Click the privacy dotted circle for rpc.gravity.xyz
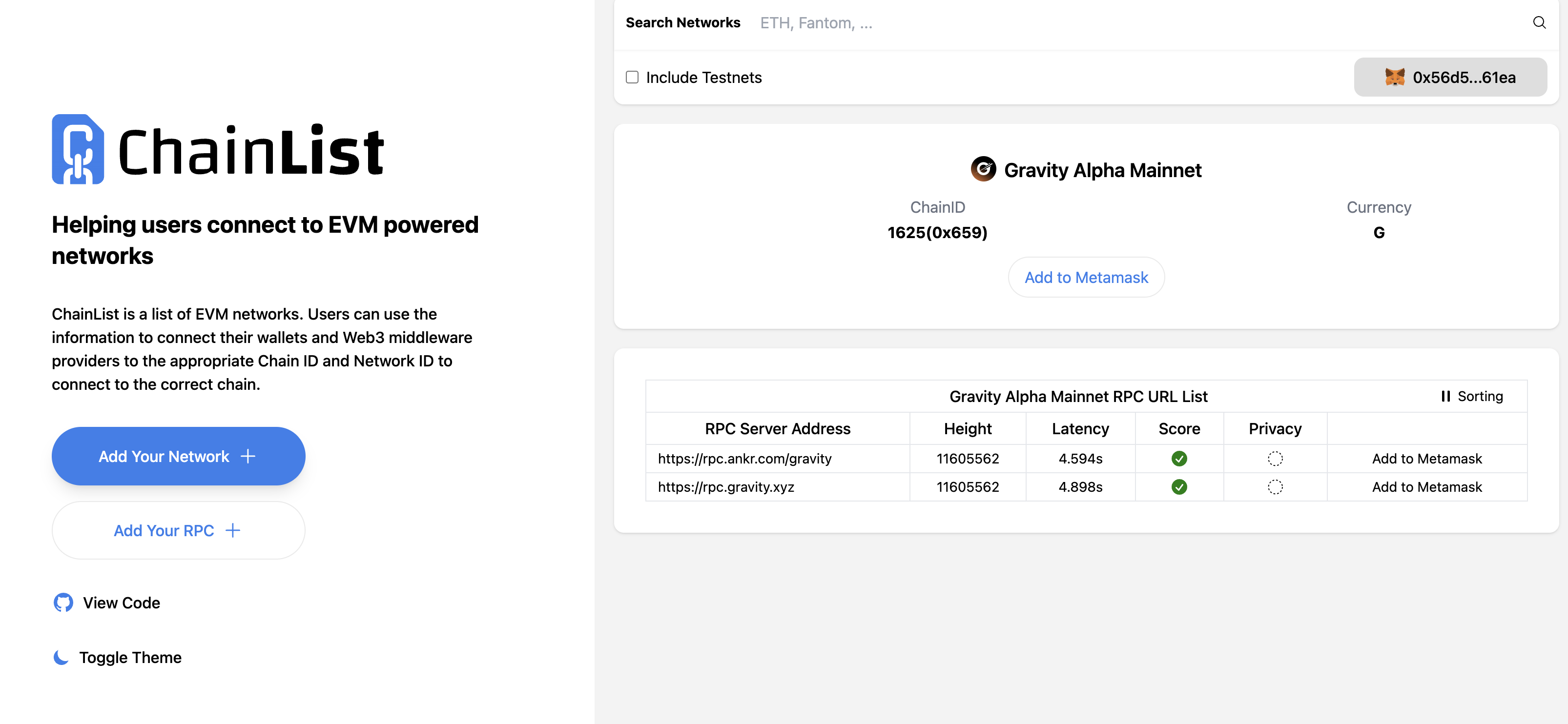The width and height of the screenshot is (1568, 724). click(1275, 487)
